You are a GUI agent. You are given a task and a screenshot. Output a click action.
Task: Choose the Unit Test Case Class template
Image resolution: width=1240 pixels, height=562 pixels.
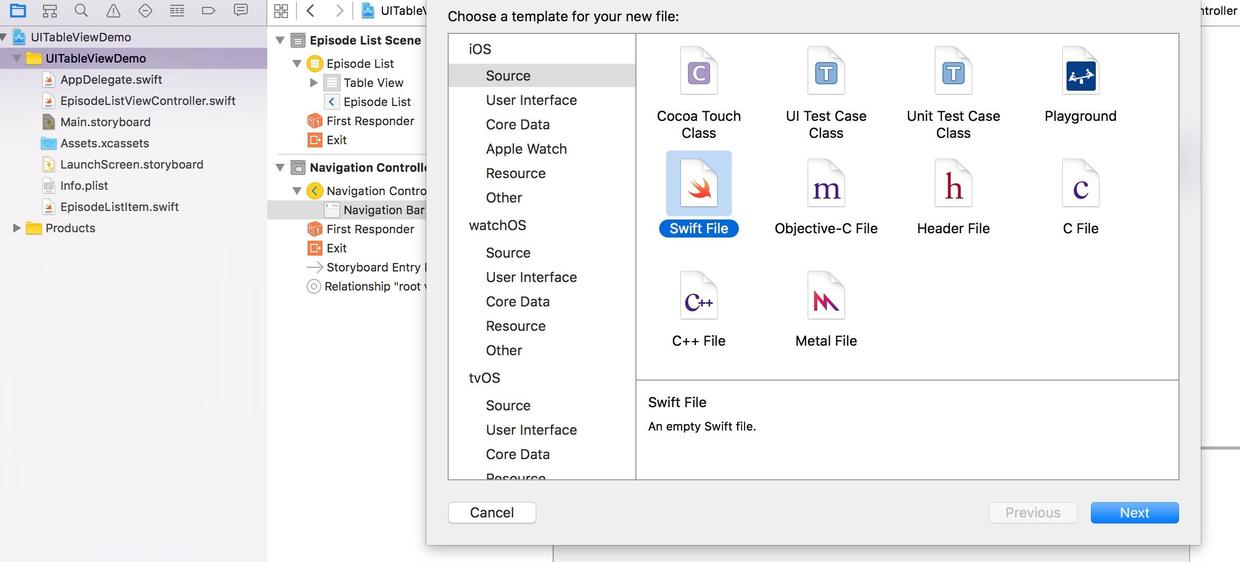point(953,94)
